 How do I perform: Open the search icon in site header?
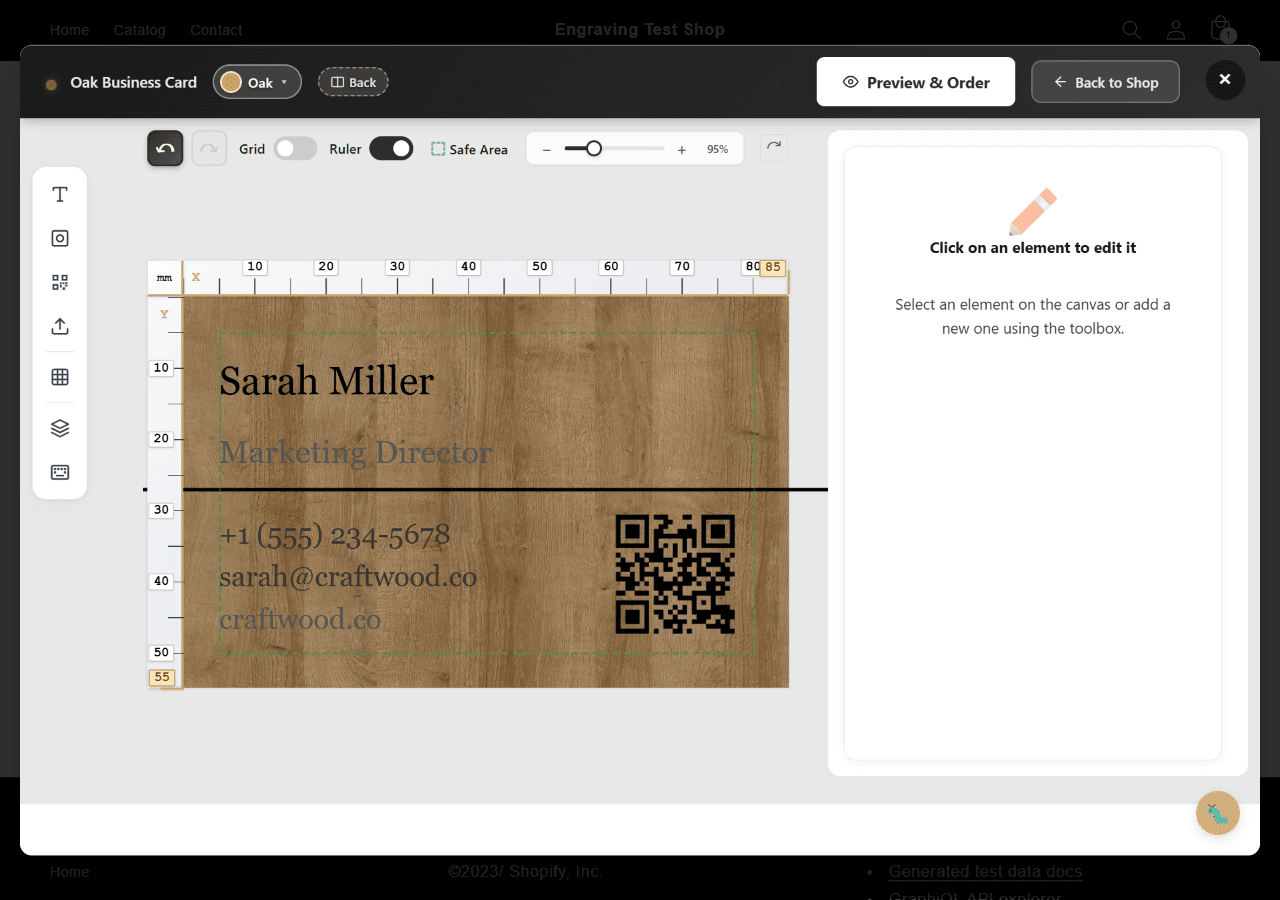tap(1131, 30)
